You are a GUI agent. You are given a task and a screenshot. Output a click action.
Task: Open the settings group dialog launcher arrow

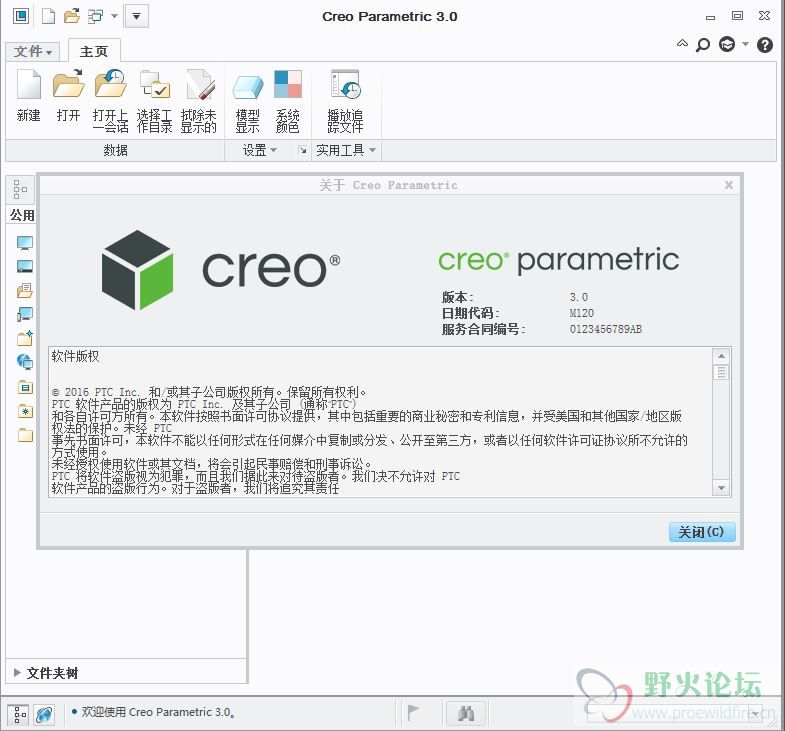tap(302, 150)
